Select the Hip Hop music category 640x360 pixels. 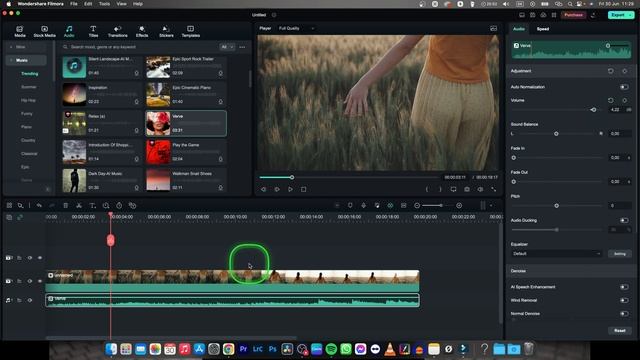28,100
